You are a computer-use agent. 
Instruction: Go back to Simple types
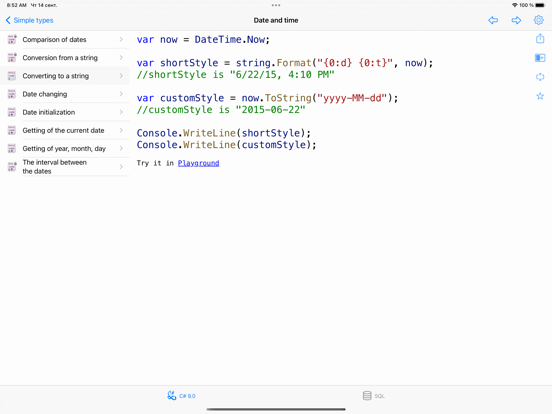click(x=29, y=20)
